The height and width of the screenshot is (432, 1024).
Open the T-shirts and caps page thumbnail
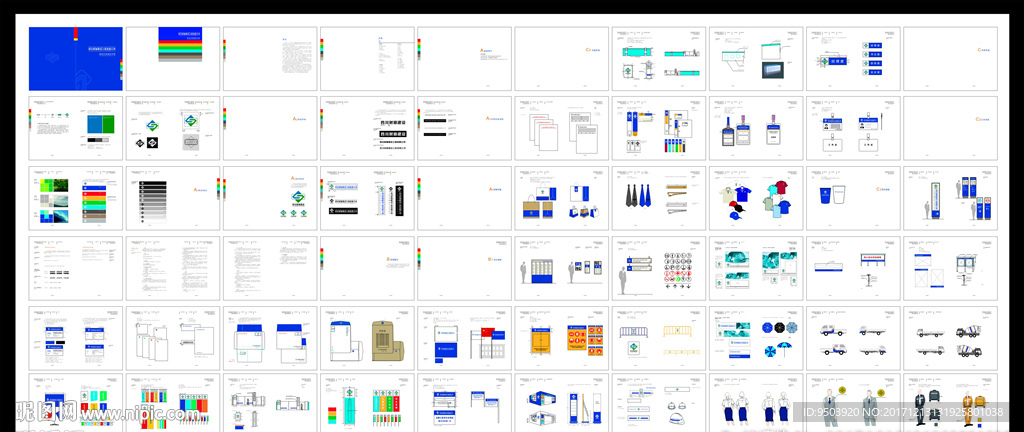pyautogui.click(x=756, y=198)
